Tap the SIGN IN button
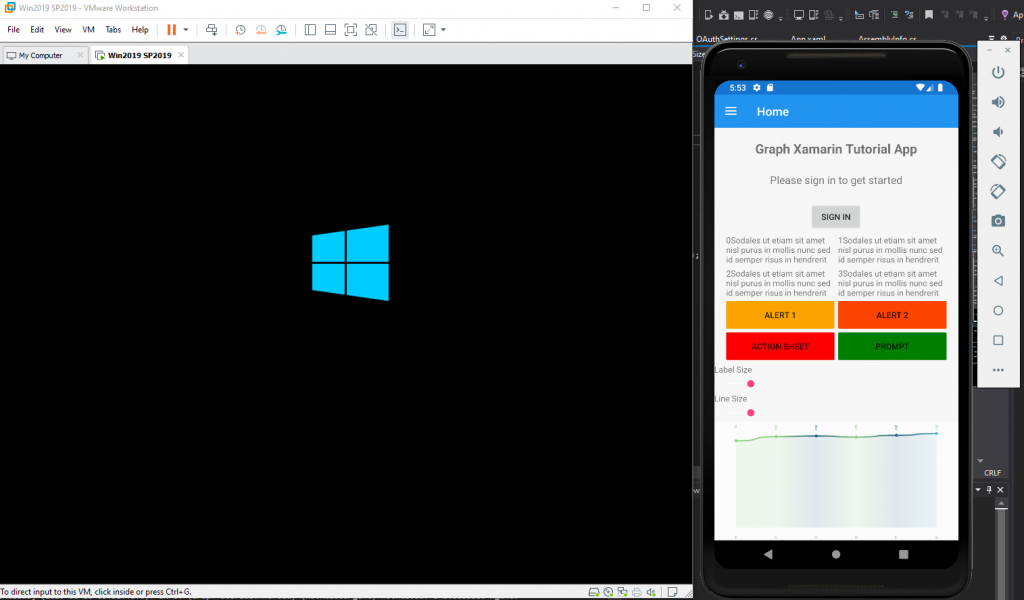This screenshot has width=1024, height=600. [x=836, y=217]
